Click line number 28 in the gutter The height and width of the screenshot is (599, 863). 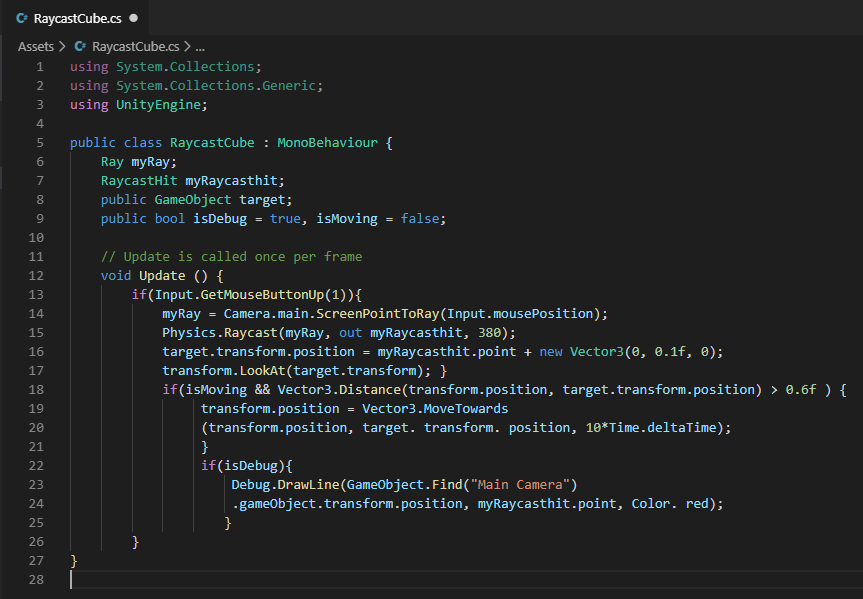(x=36, y=579)
